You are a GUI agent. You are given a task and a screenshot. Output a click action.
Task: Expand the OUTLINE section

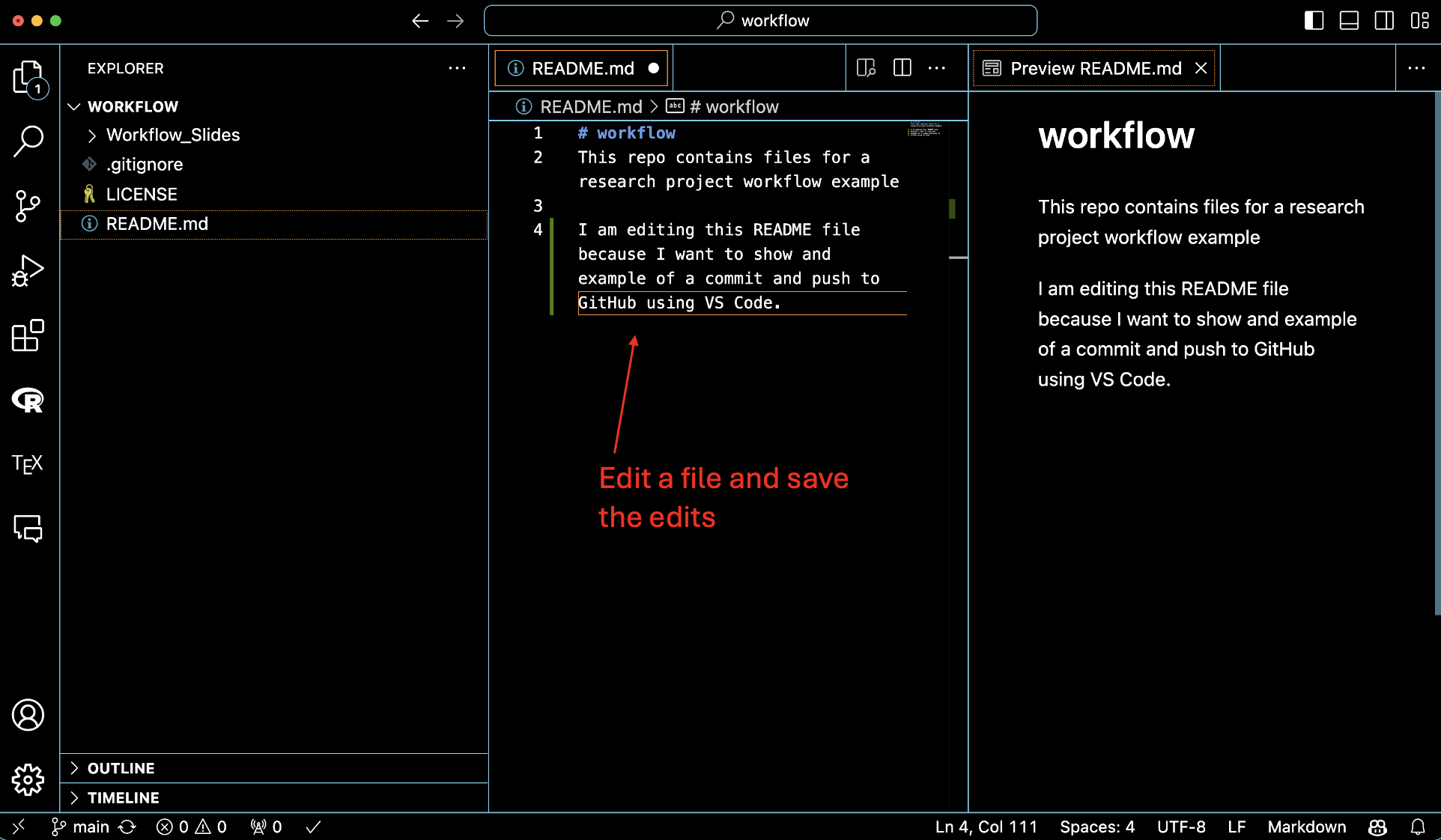pyautogui.click(x=273, y=768)
